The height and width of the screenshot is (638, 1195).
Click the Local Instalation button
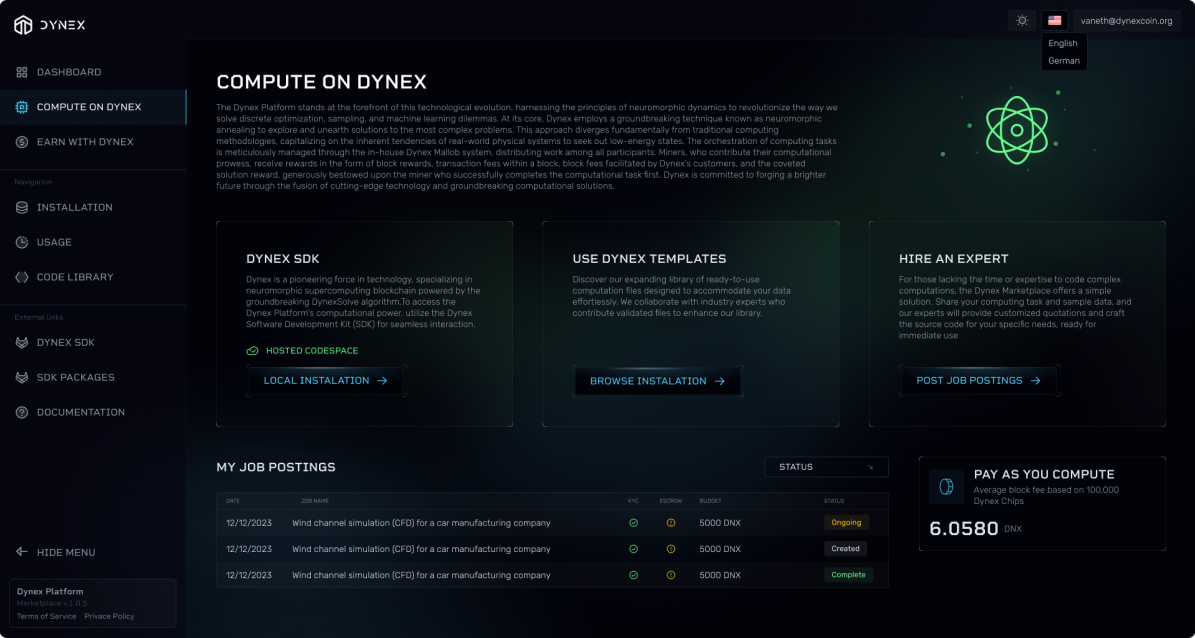point(326,380)
